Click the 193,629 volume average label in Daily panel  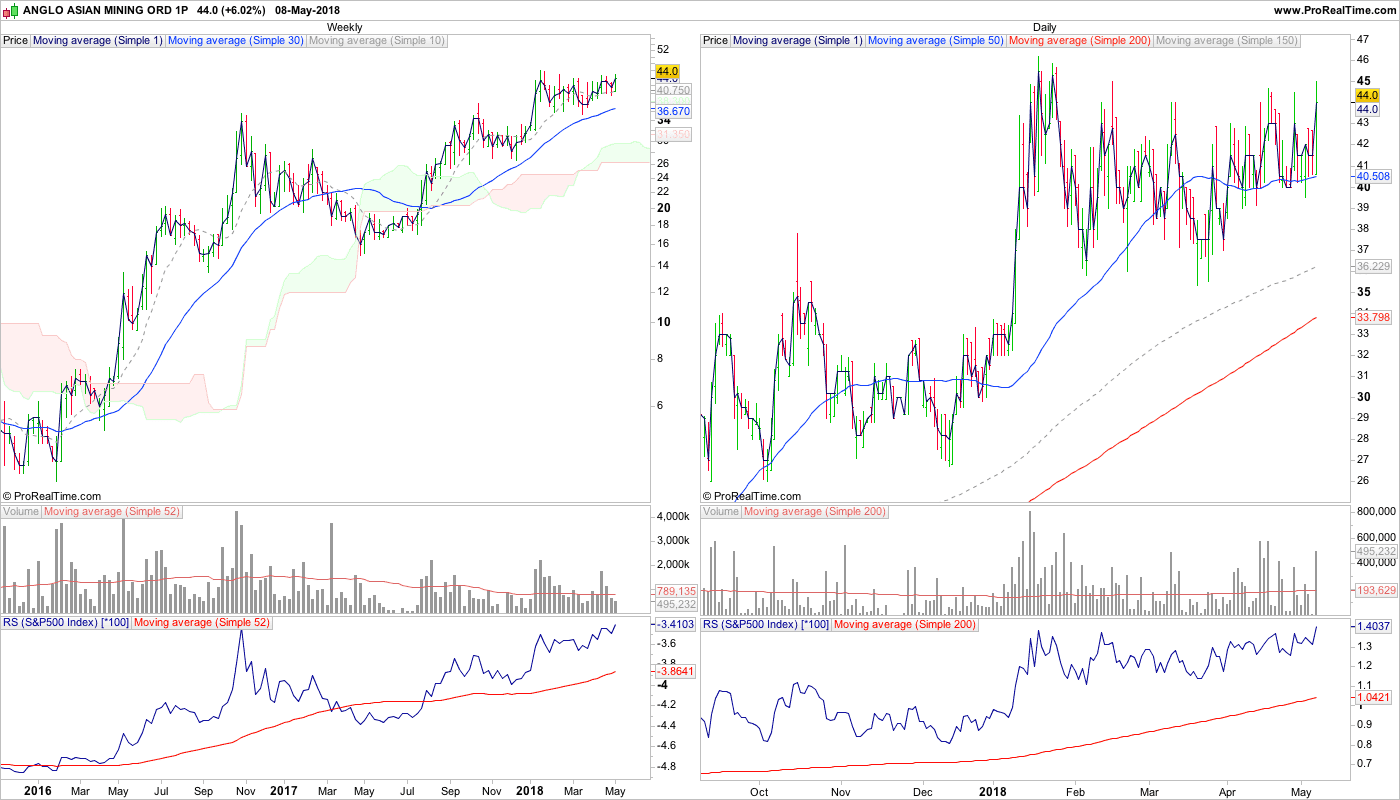point(1375,591)
